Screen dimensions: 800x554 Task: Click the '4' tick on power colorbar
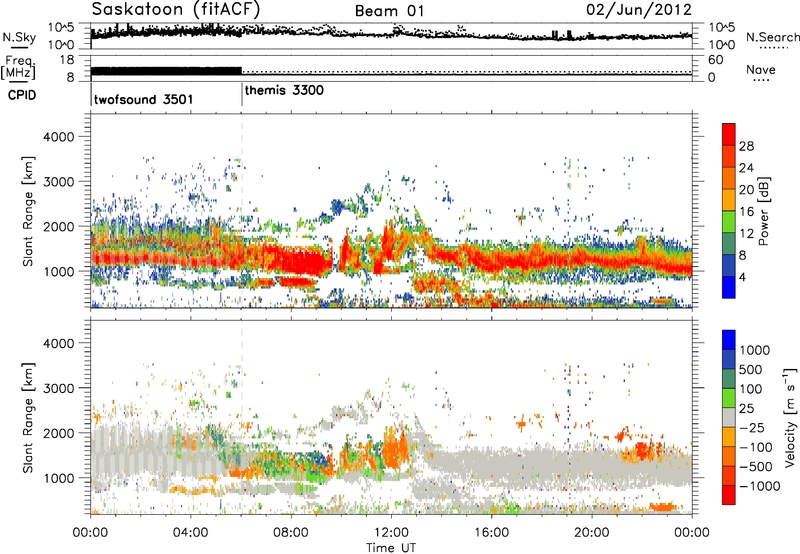pyautogui.click(x=743, y=277)
